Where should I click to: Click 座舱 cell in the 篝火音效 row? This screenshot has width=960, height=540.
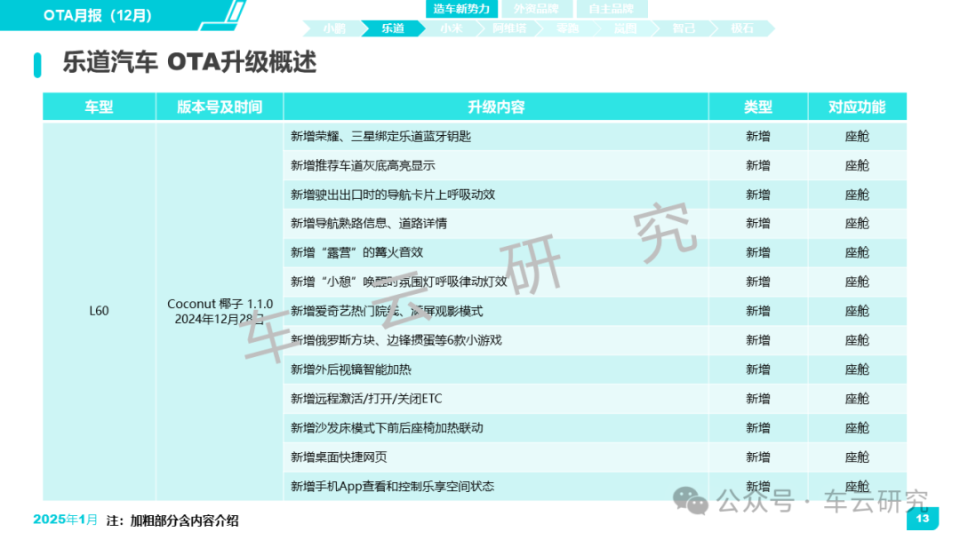[x=857, y=252]
